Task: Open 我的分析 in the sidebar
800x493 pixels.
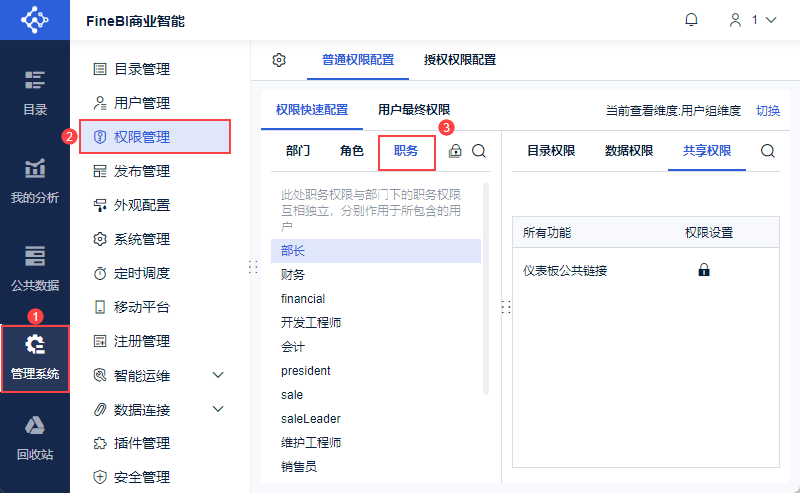Action: coord(35,181)
